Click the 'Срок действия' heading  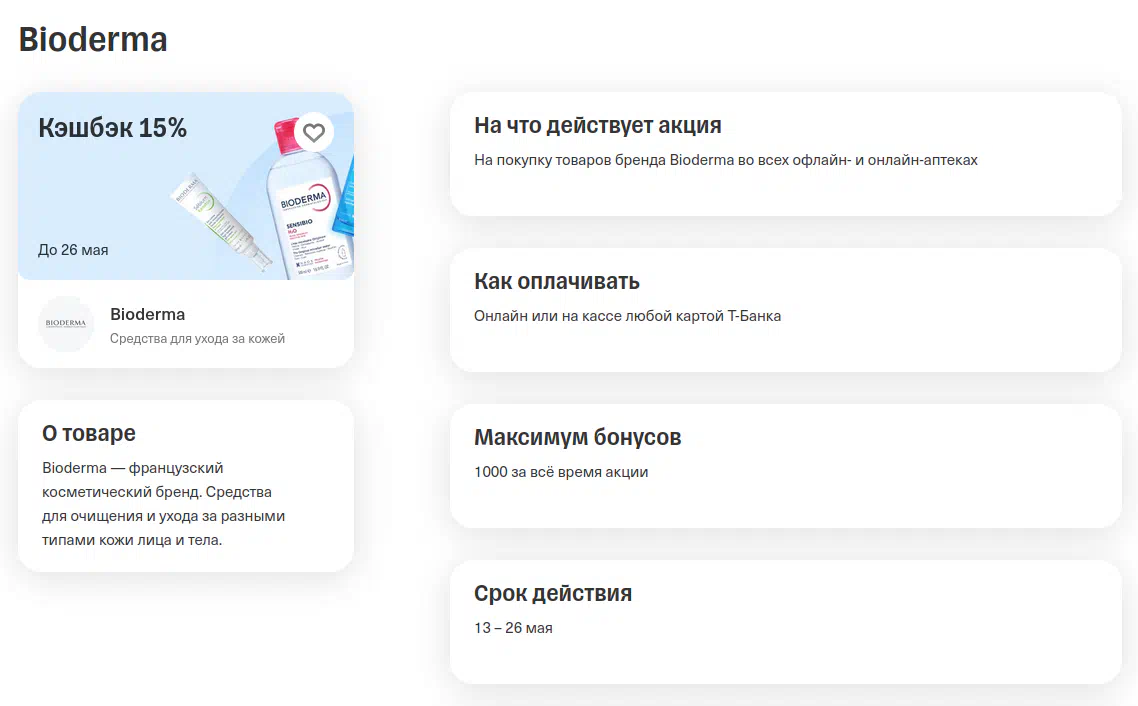[x=553, y=593]
